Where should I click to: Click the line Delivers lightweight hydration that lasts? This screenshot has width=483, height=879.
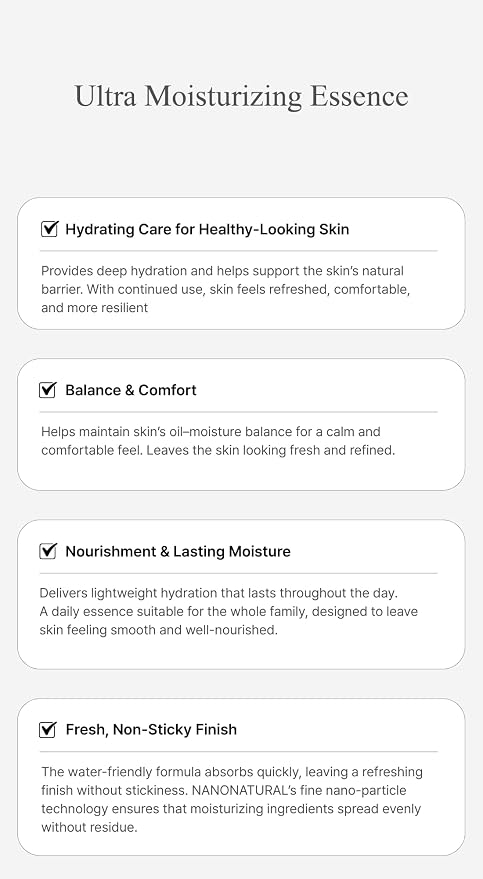tap(219, 593)
